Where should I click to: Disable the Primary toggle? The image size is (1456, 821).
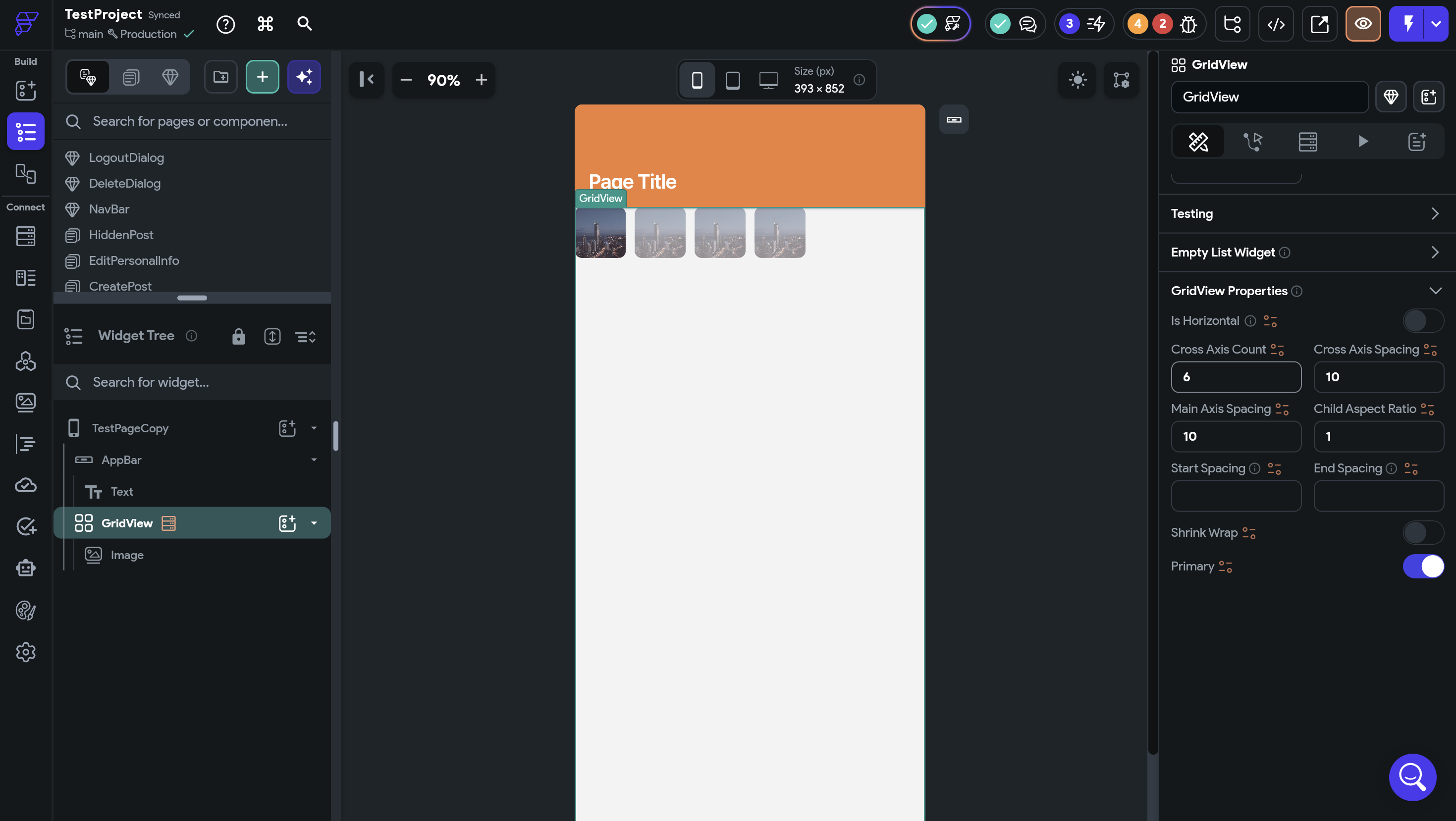pyautogui.click(x=1423, y=566)
